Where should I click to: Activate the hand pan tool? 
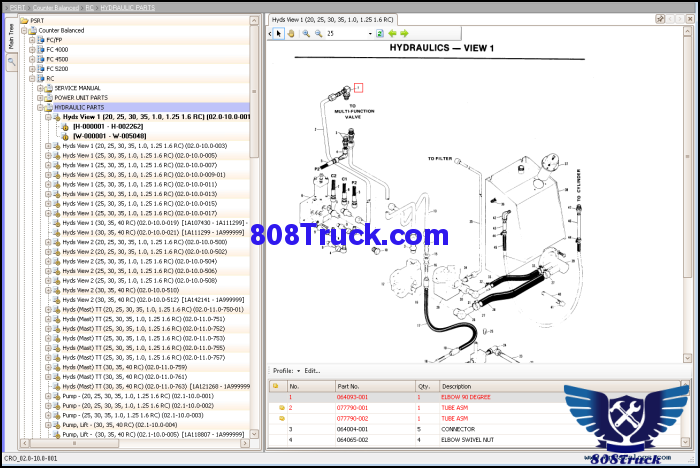point(291,33)
